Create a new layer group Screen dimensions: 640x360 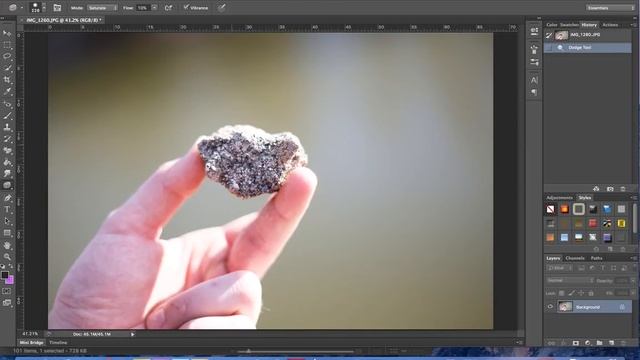tap(599, 343)
